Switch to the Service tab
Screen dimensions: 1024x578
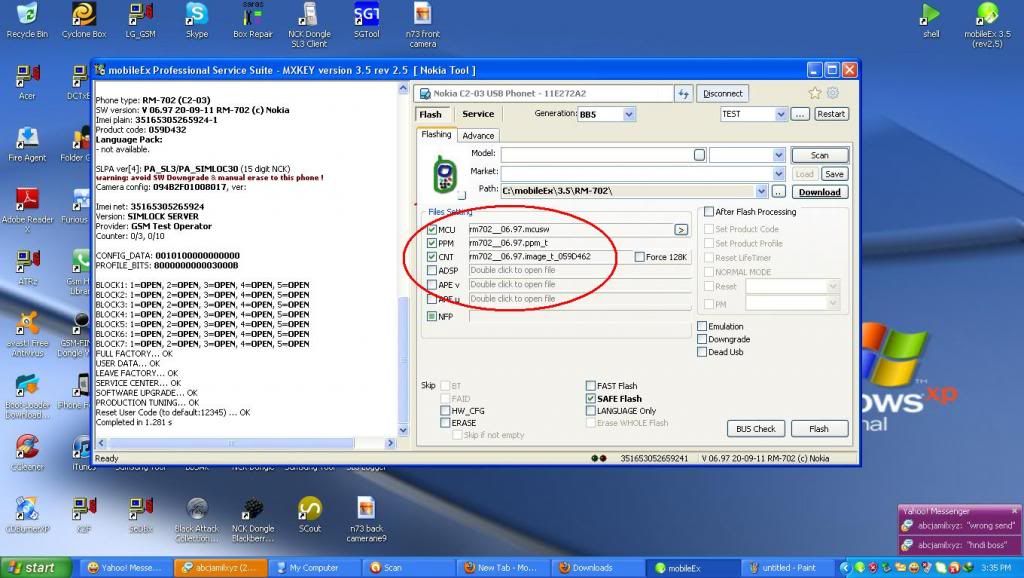478,114
